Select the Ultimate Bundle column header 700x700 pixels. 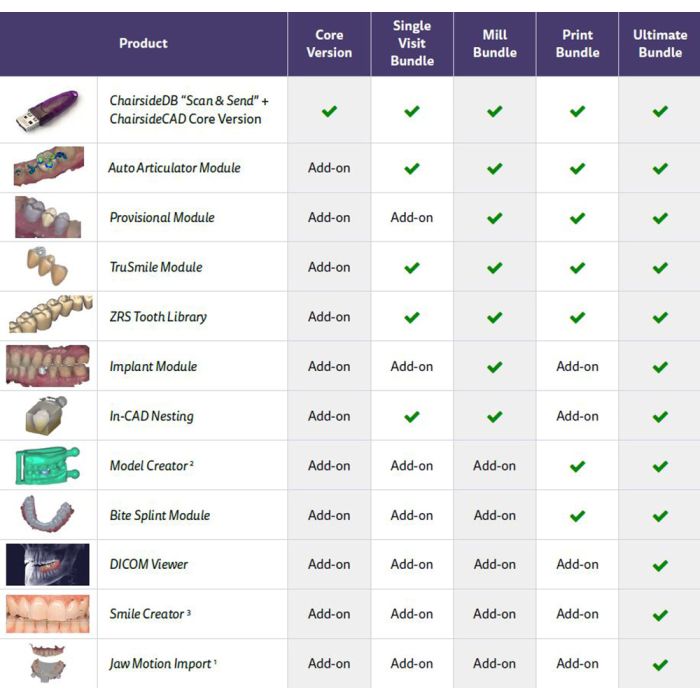coord(660,44)
